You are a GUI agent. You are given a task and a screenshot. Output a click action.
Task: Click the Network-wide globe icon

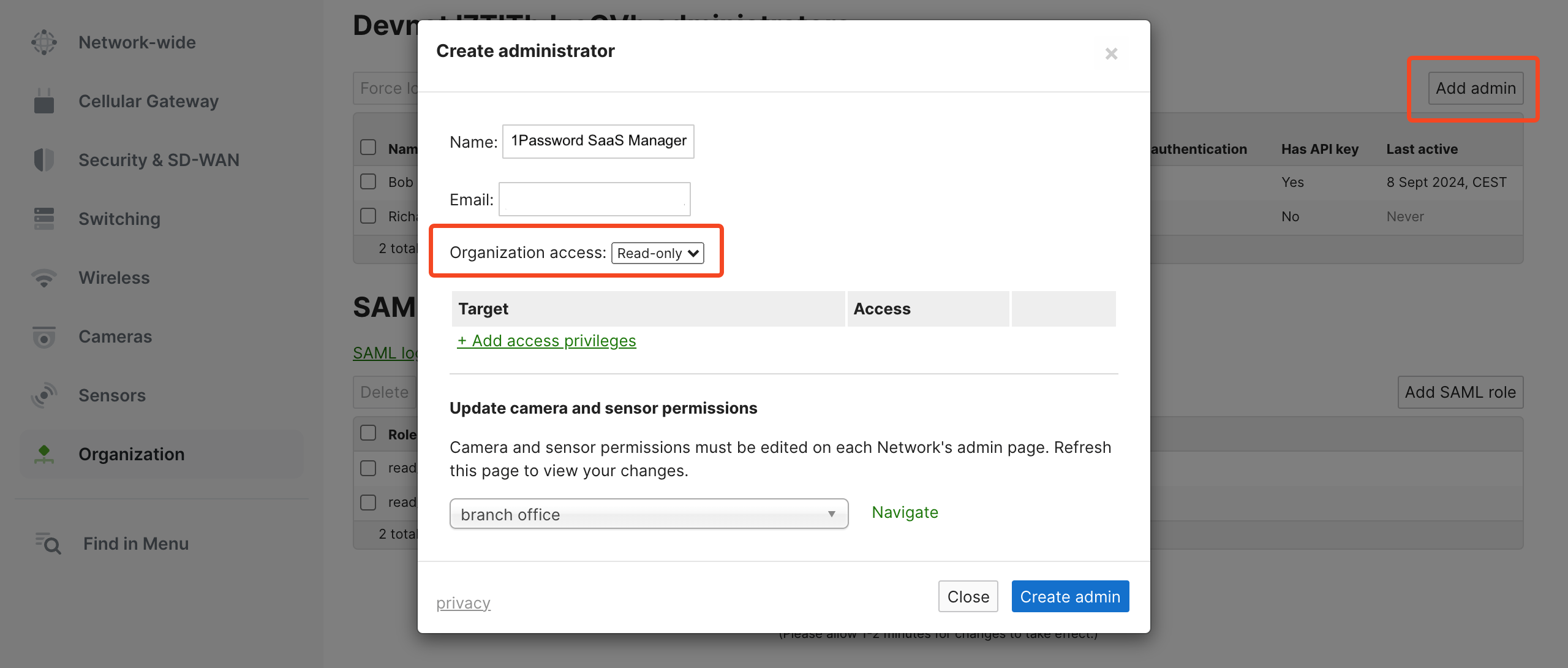point(44,42)
